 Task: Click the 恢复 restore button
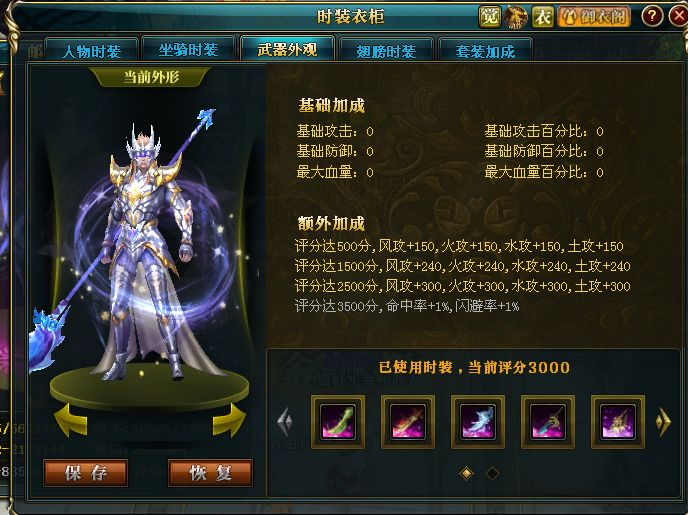pos(211,473)
